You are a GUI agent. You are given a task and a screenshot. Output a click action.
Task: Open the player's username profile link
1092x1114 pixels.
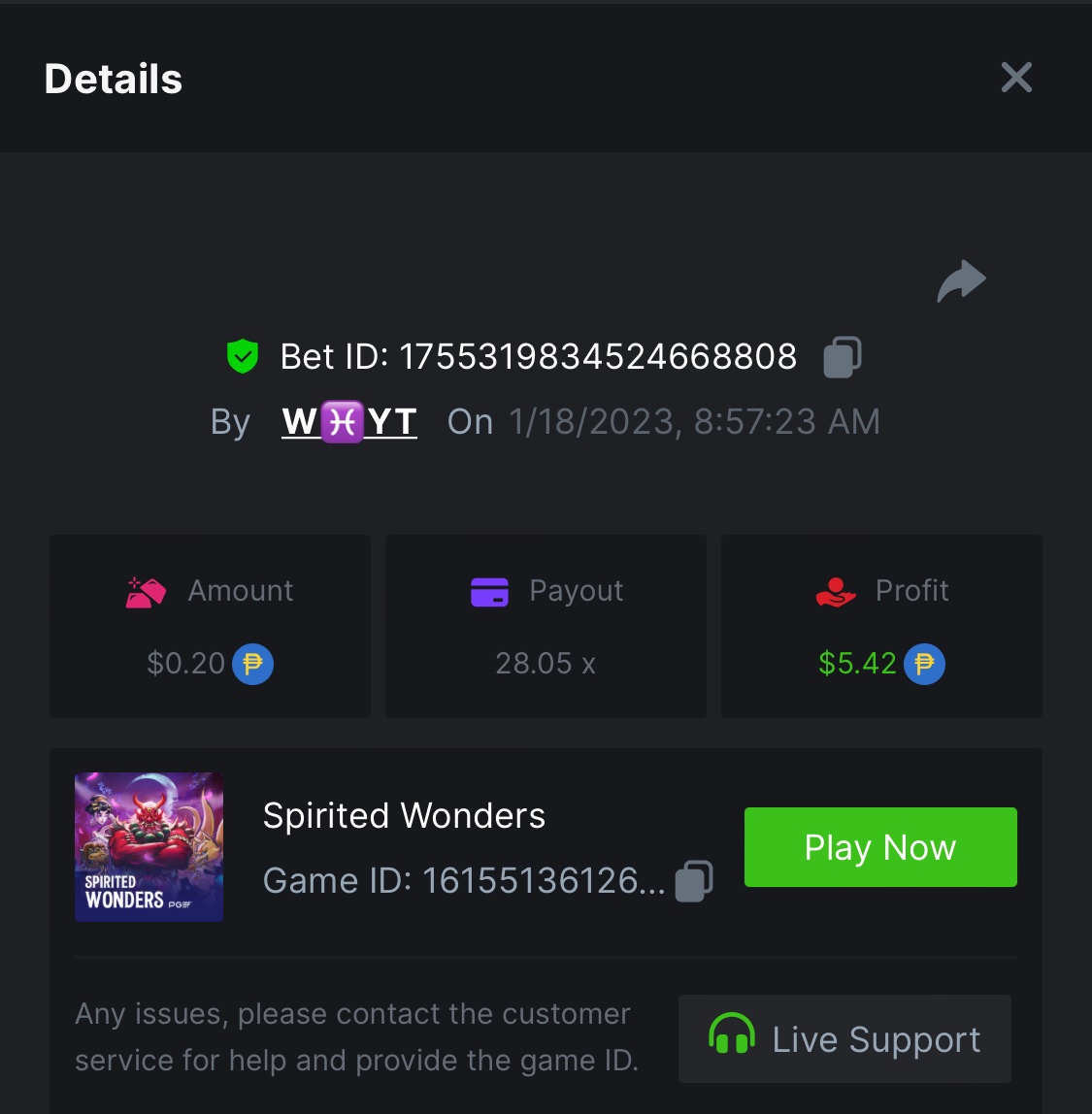(x=349, y=422)
